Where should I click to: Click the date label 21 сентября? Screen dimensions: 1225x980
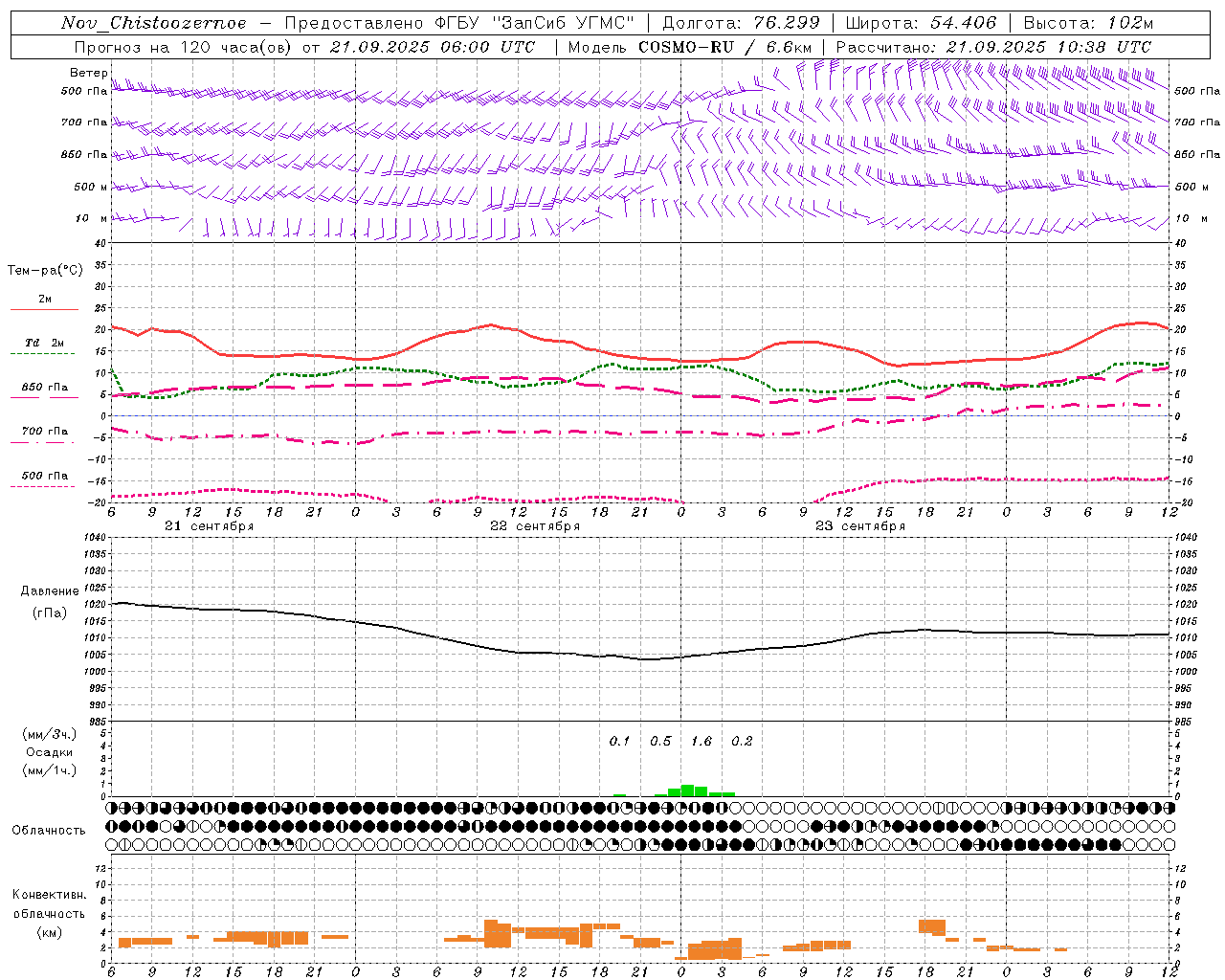[x=209, y=526]
